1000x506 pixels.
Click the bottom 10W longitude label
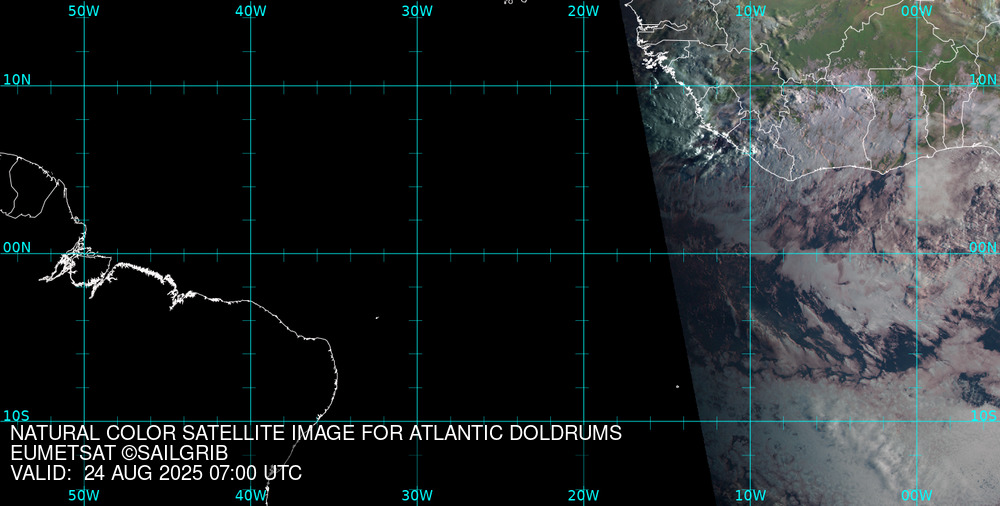point(750,495)
